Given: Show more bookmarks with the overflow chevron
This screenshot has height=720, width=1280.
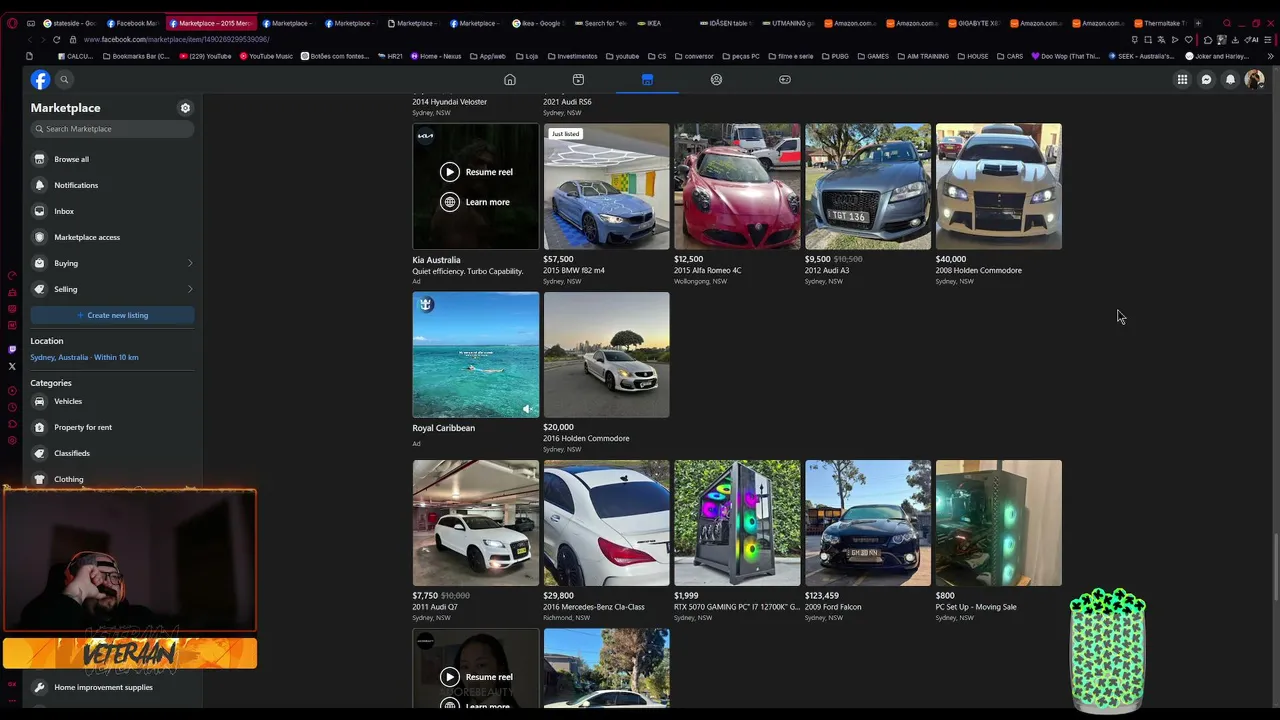Looking at the screenshot, I should 1270,56.
